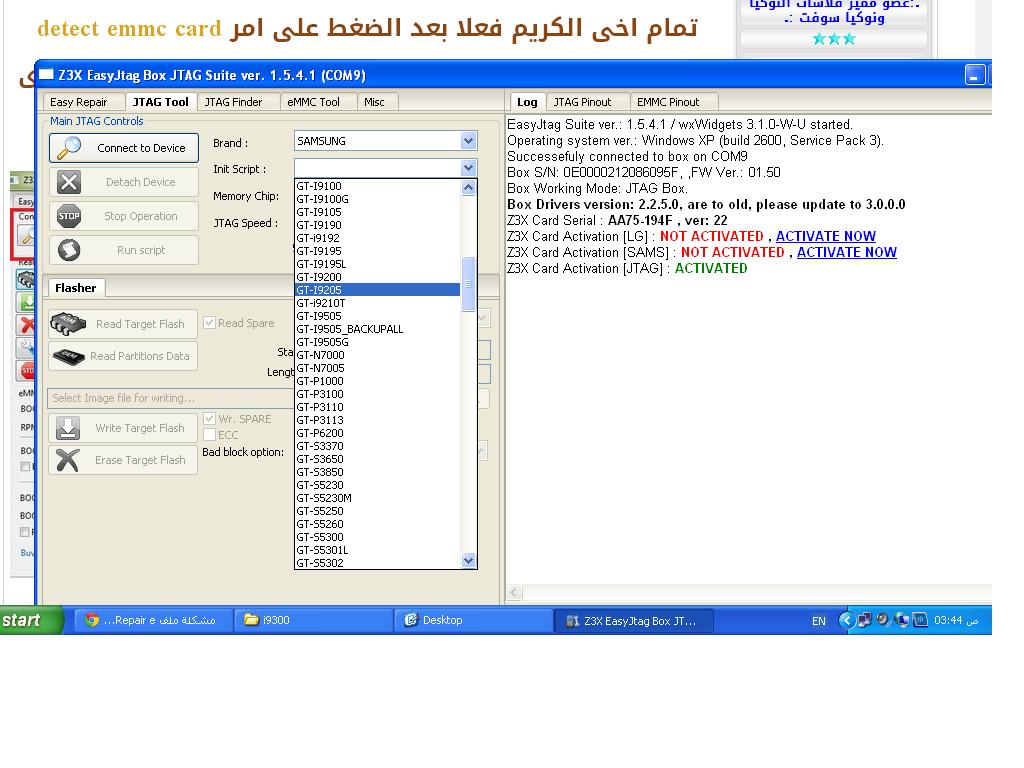Image resolution: width=1024 pixels, height=768 pixels.
Task: Click the Z3X EasyJtag taskbar icon
Action: 573,621
